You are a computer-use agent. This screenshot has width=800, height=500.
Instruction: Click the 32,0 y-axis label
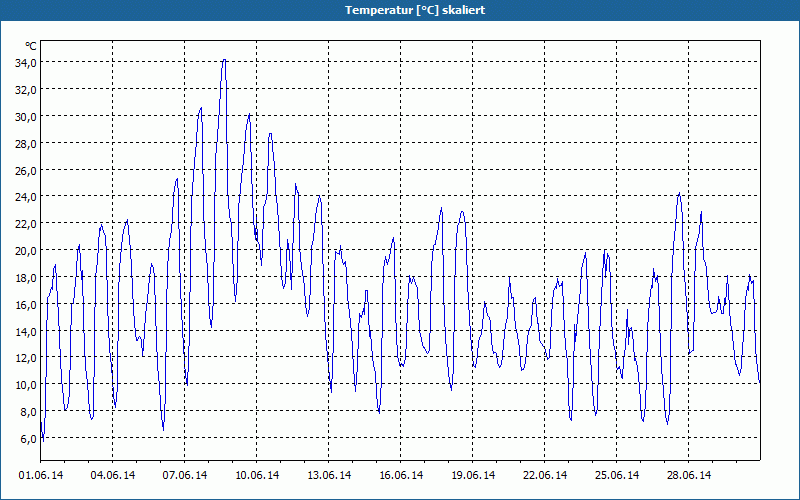(x=26, y=90)
